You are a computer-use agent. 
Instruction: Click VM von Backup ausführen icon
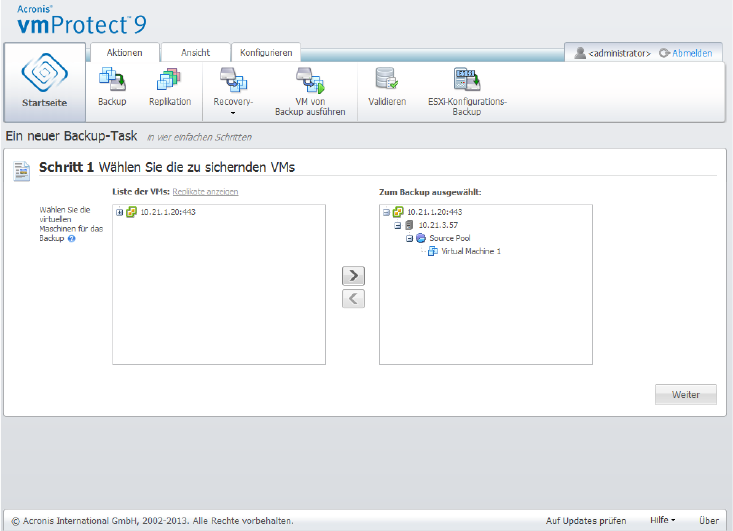point(310,79)
